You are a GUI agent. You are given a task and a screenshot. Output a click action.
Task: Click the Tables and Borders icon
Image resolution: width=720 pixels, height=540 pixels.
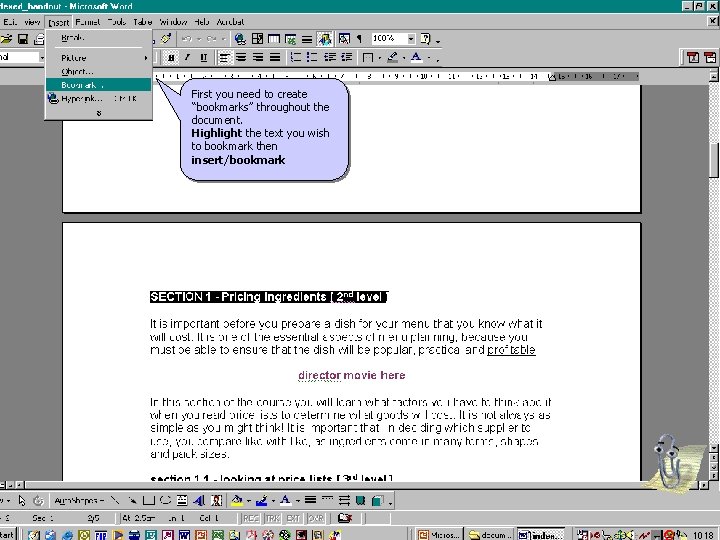pyautogui.click(x=257, y=39)
